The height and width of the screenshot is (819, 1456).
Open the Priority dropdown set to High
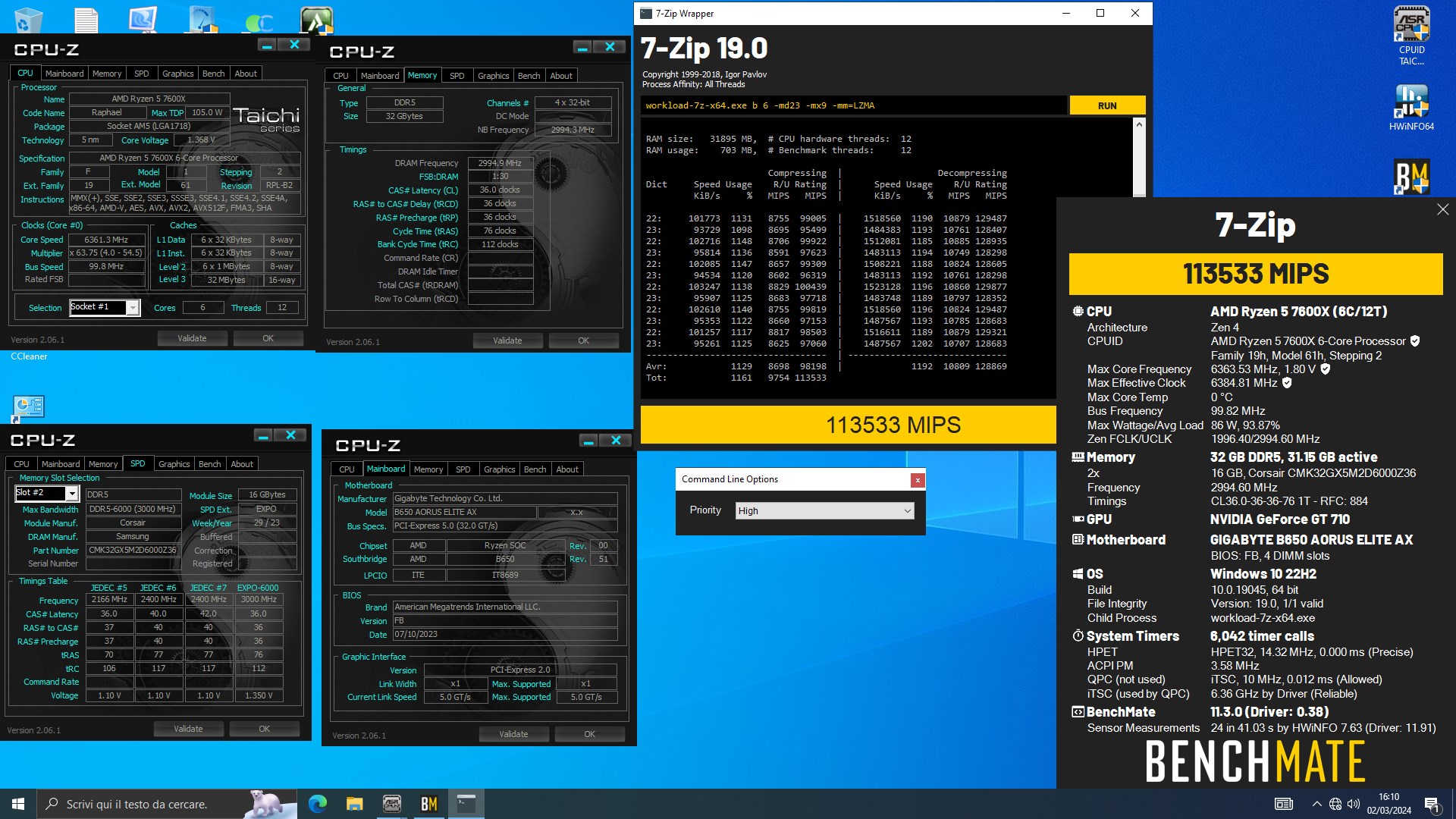(x=824, y=511)
